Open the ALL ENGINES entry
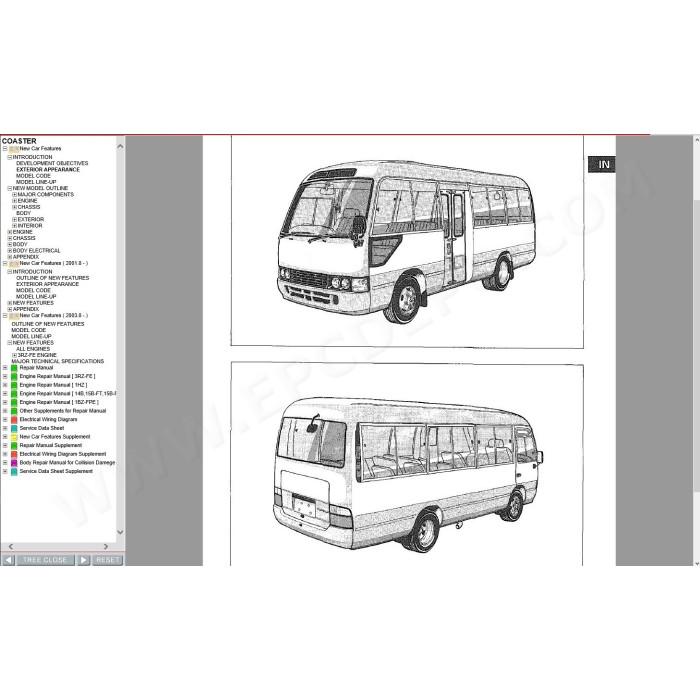This screenshot has width=700, height=700. [33, 349]
